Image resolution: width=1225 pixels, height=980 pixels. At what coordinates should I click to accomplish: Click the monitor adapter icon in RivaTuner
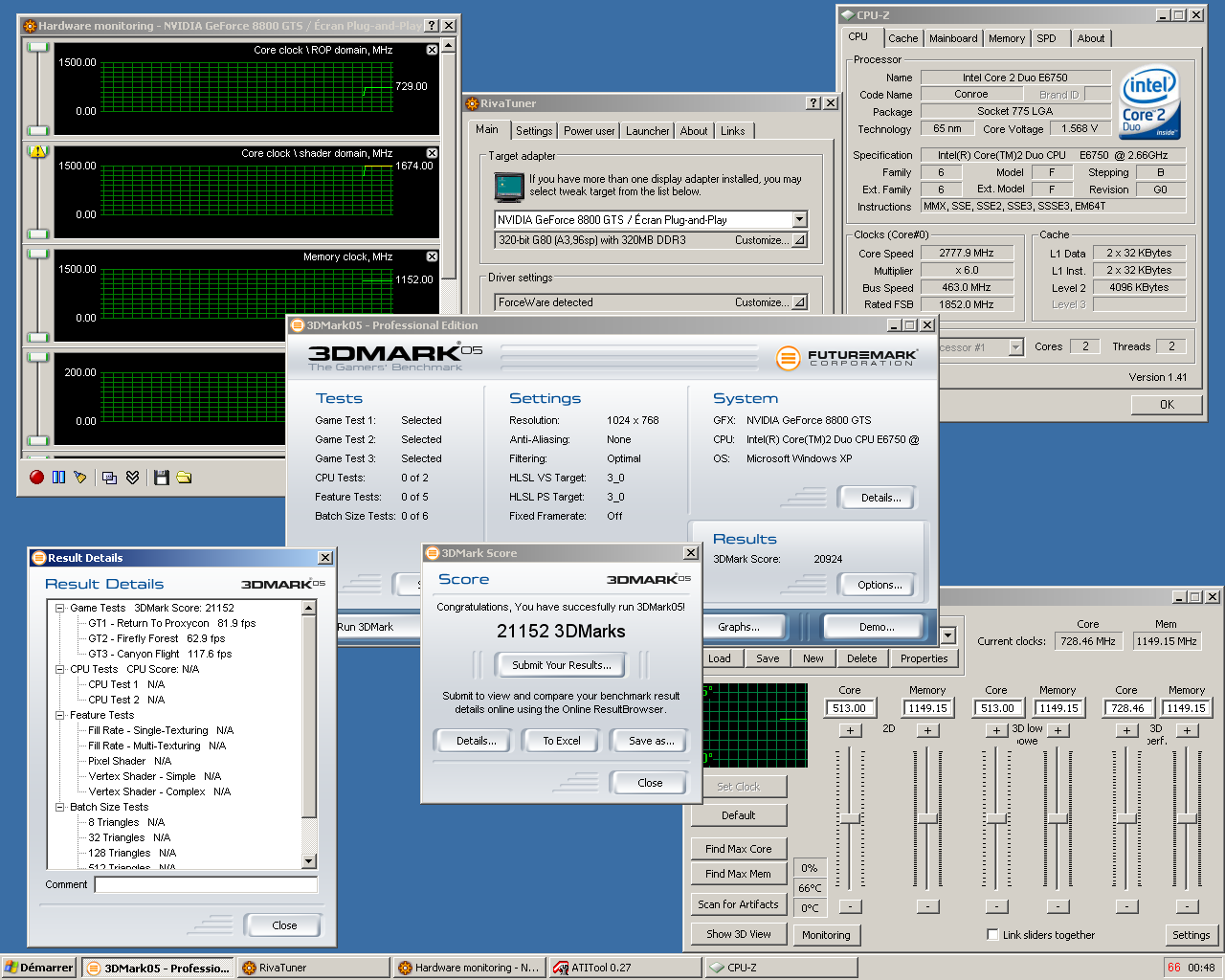pyautogui.click(x=509, y=186)
